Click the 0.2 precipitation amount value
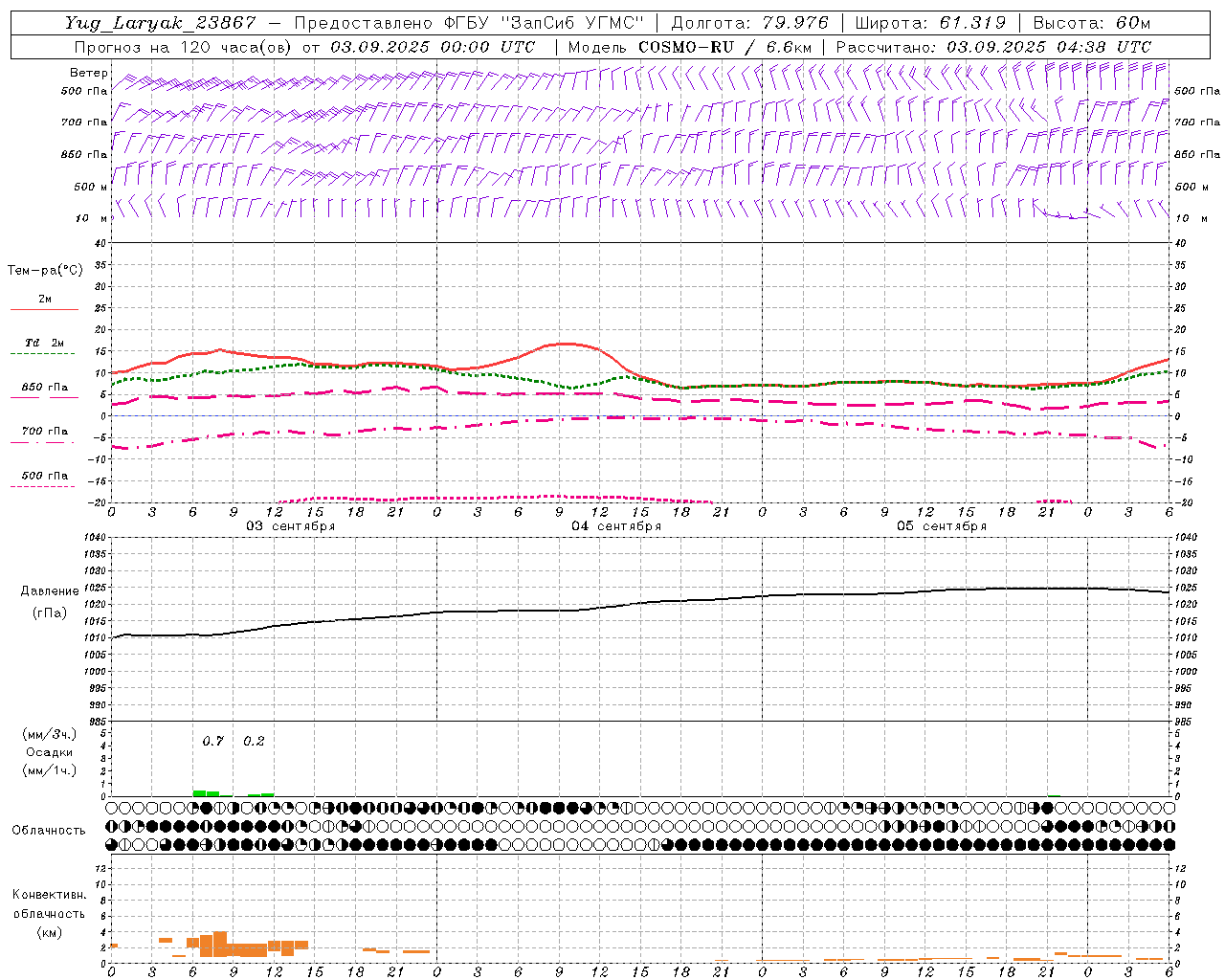The width and height of the screenshot is (1225, 980). [x=254, y=741]
